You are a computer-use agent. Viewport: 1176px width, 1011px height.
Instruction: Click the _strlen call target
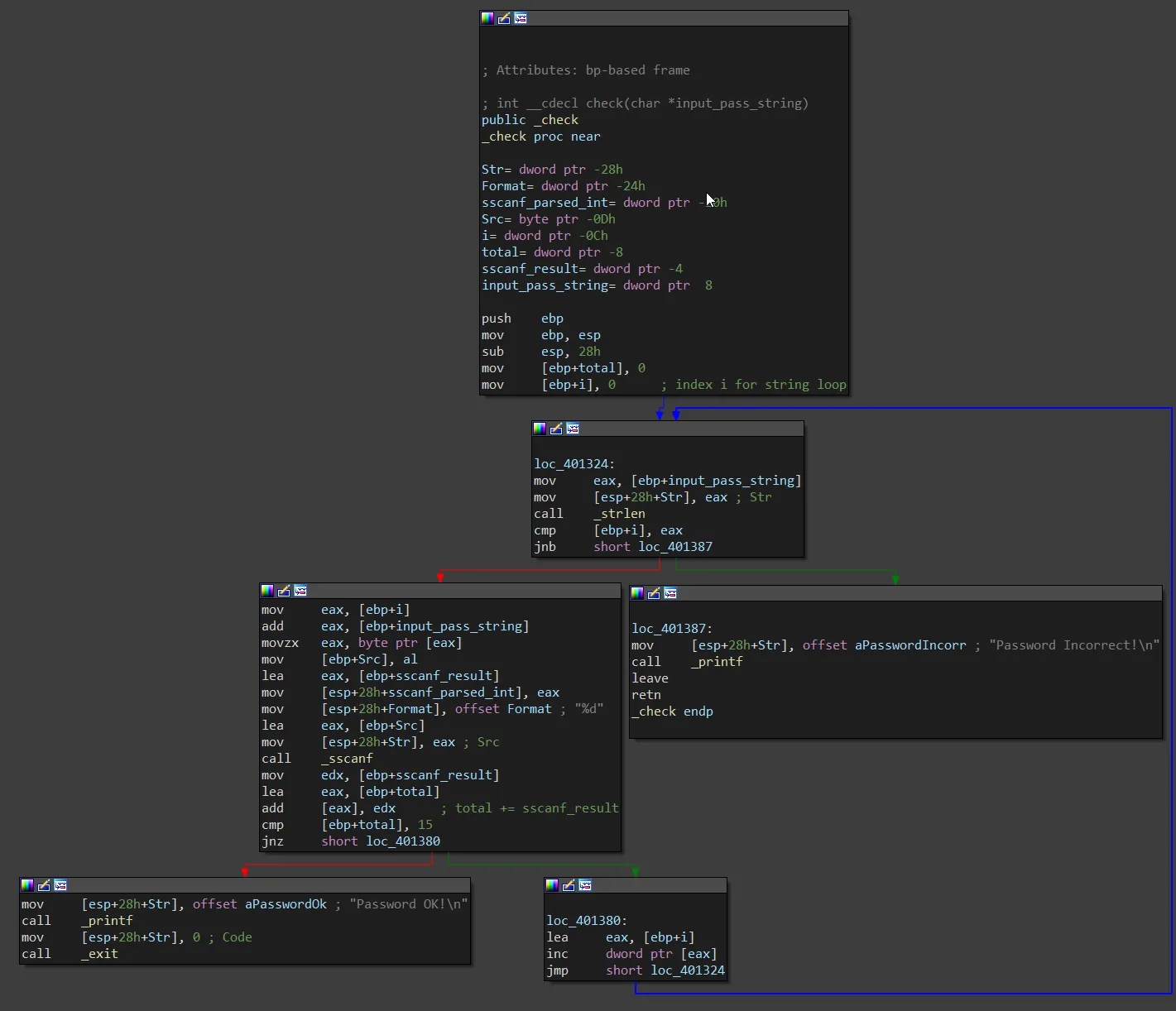point(619,514)
